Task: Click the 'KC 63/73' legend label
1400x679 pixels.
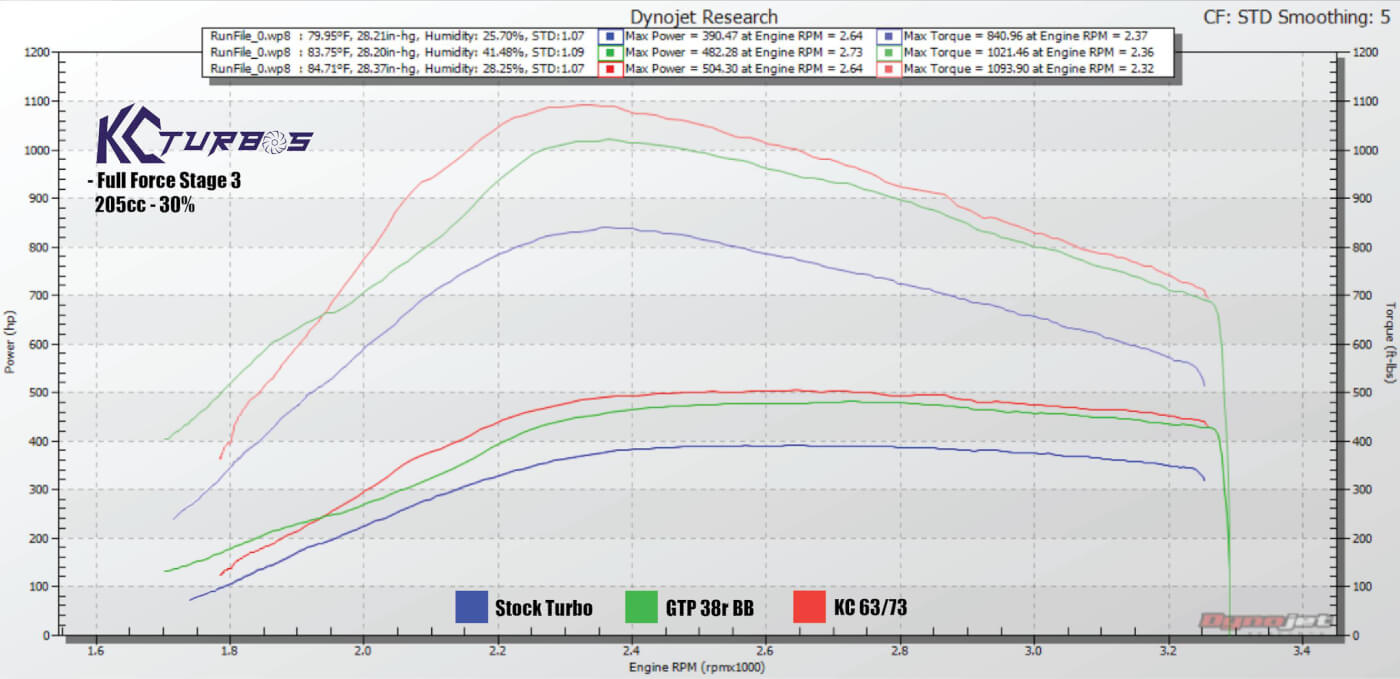Action: [x=870, y=607]
